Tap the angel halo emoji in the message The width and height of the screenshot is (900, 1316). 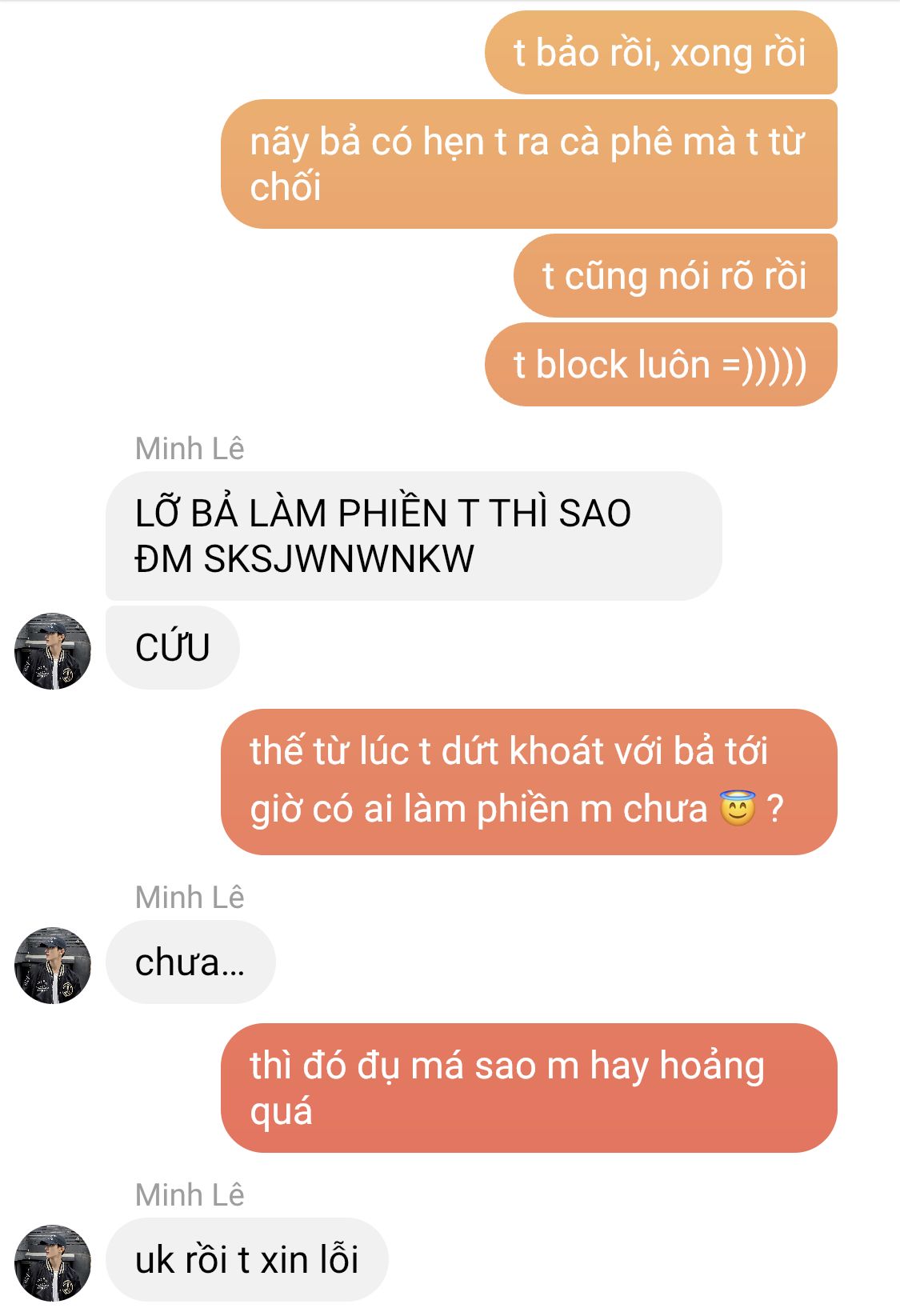737,808
